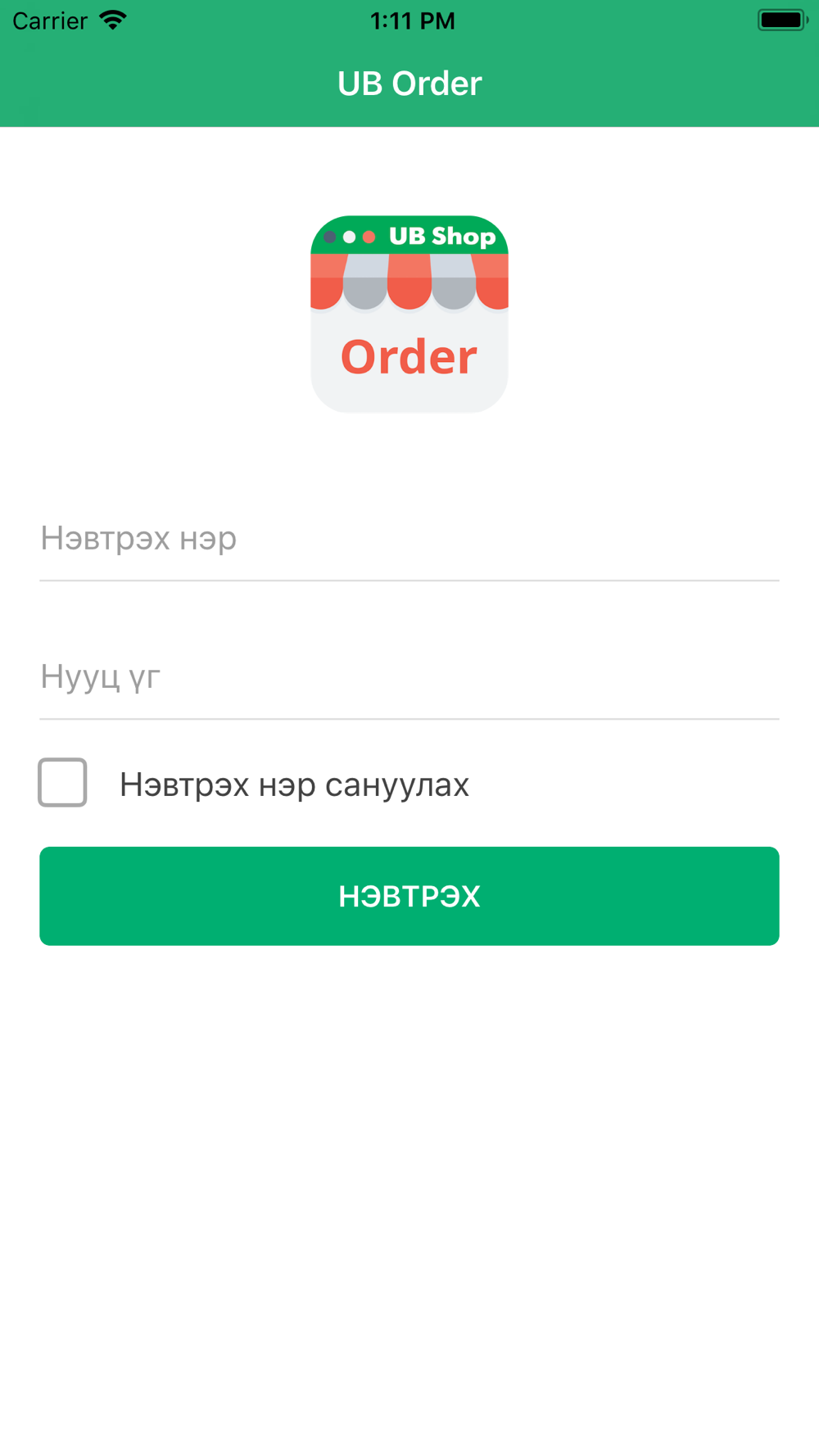Viewport: 819px width, 1456px height.
Task: Tap the "Carrier" label in status bar
Action: tap(50, 20)
